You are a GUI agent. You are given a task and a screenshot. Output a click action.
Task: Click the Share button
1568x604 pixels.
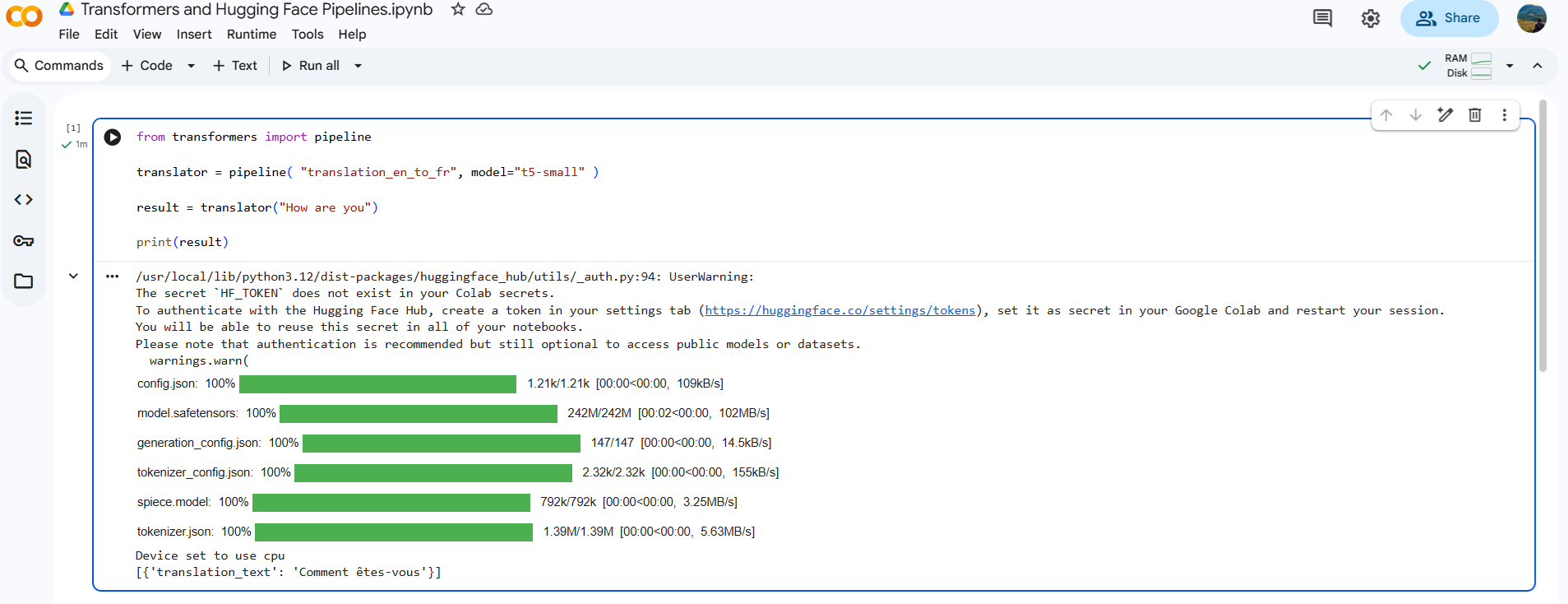tap(1449, 18)
